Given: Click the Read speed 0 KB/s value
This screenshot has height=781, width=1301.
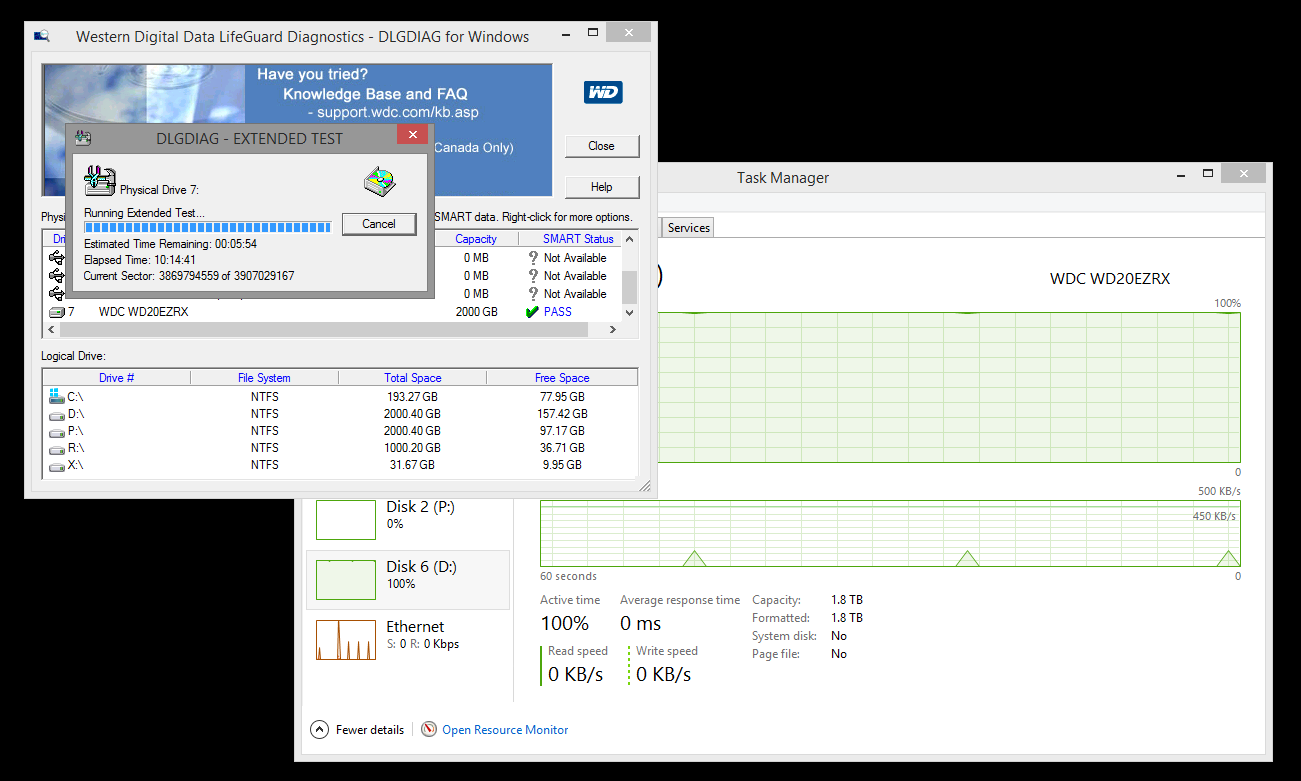Looking at the screenshot, I should click(576, 675).
